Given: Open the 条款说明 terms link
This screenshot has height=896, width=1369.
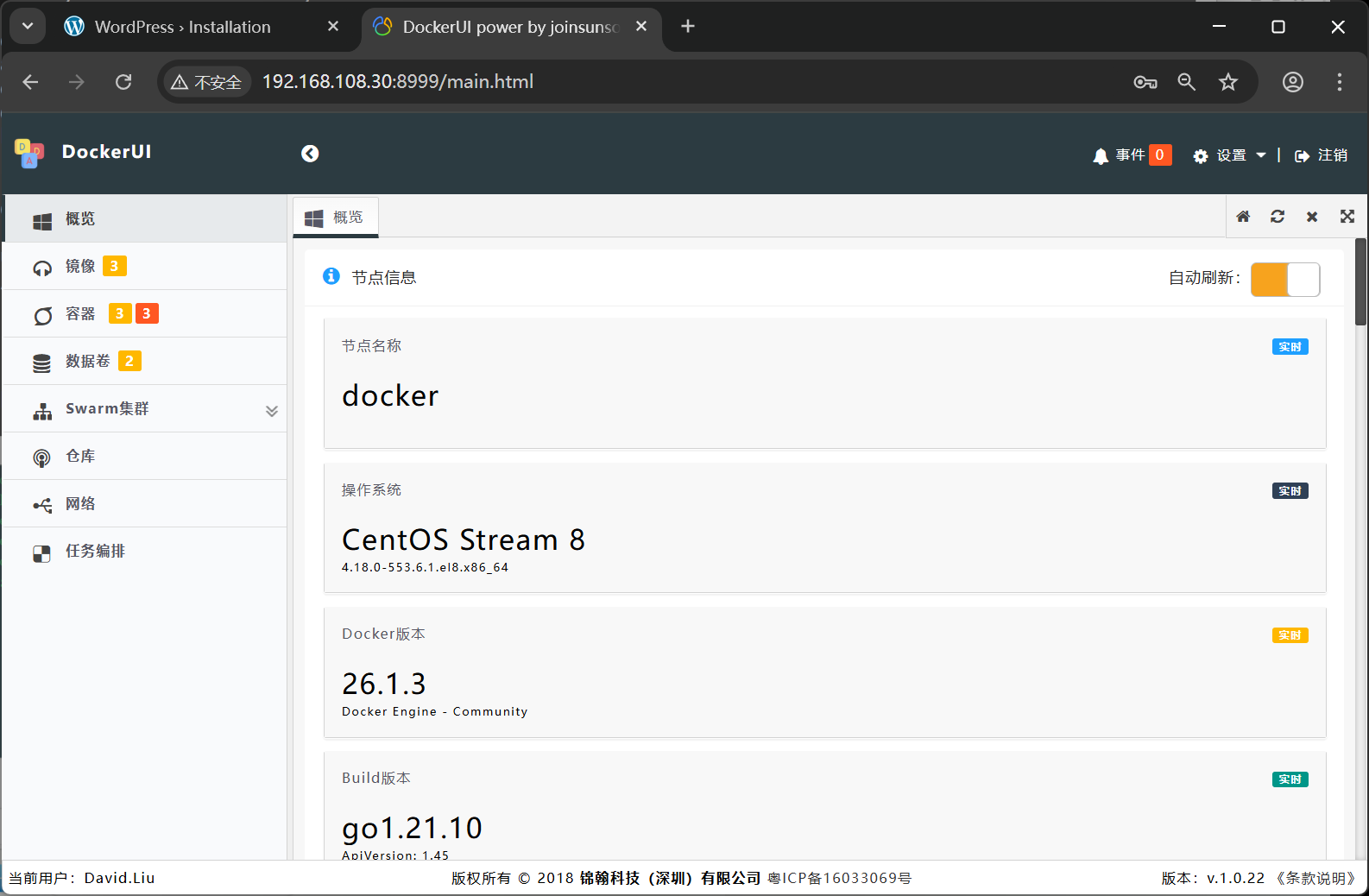Looking at the screenshot, I should [x=1315, y=878].
